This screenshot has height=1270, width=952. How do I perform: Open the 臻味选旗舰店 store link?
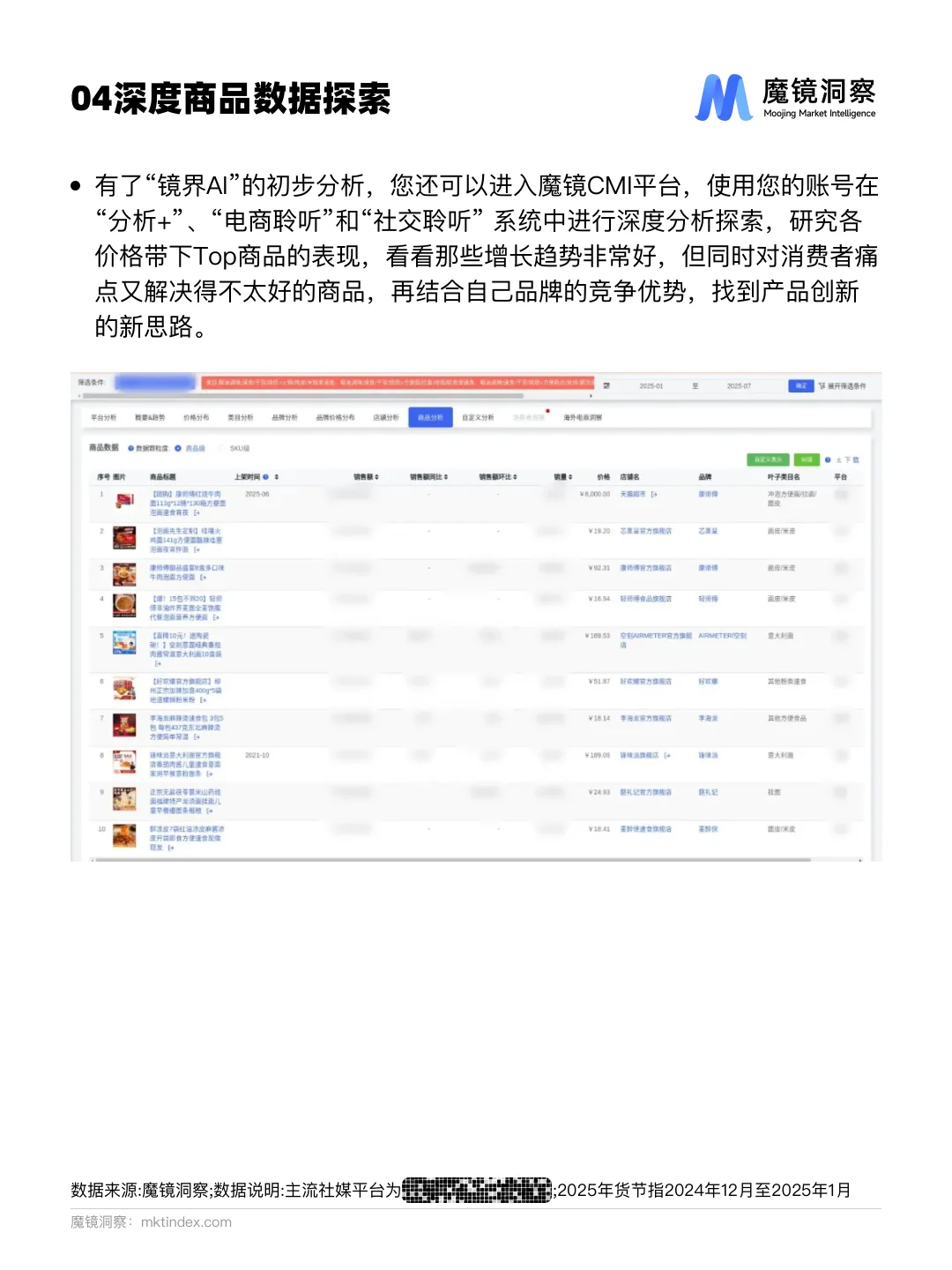pyautogui.click(x=639, y=756)
